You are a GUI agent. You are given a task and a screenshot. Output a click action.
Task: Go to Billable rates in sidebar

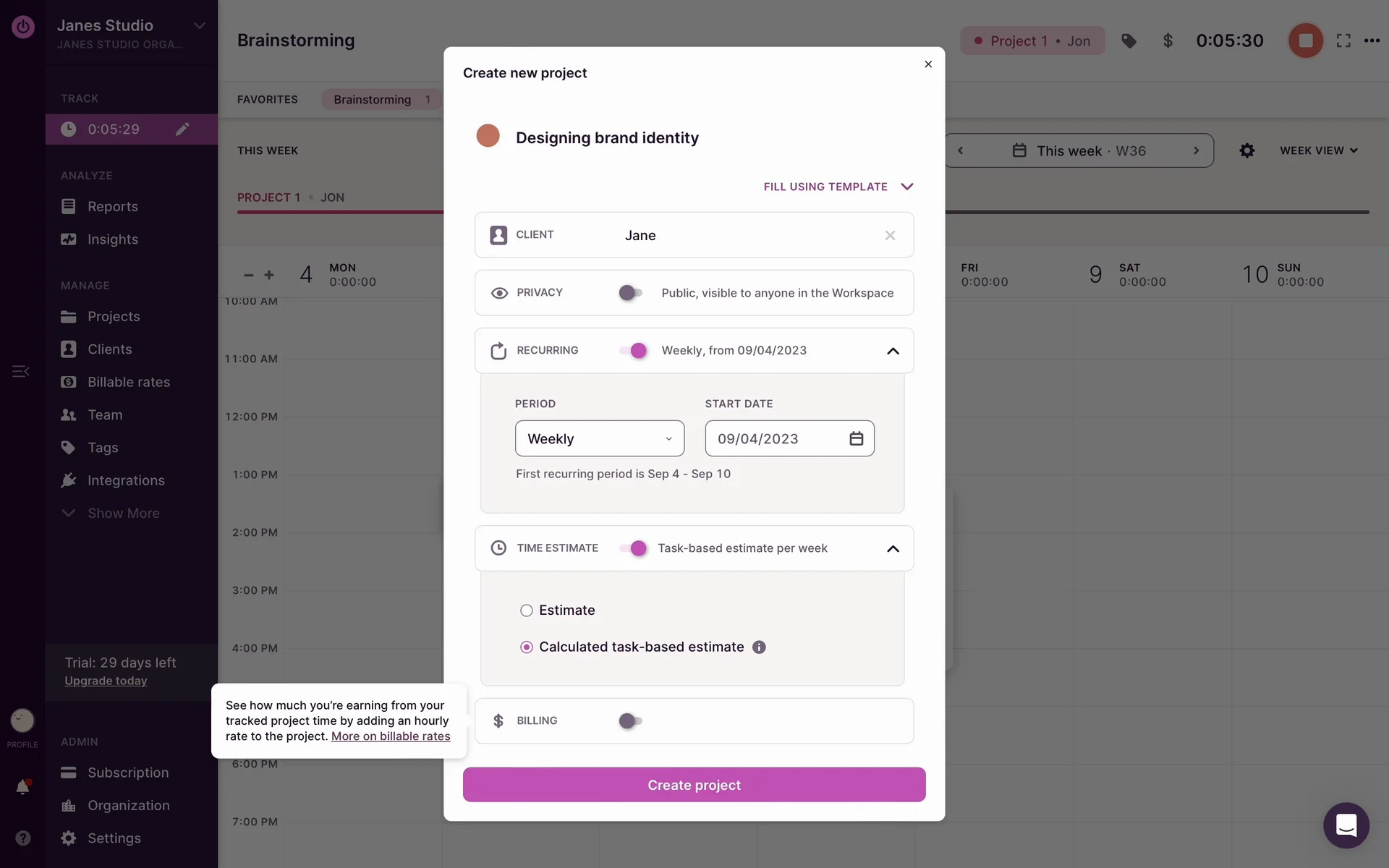click(x=128, y=382)
